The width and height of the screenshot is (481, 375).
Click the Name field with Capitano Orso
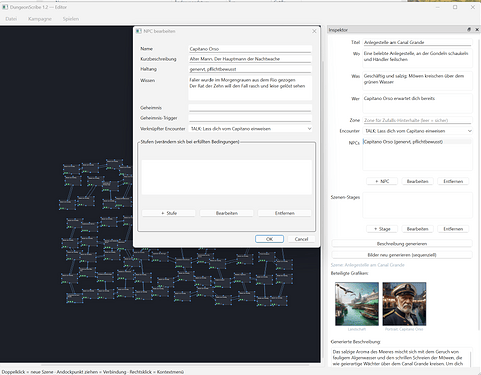[x=250, y=49]
